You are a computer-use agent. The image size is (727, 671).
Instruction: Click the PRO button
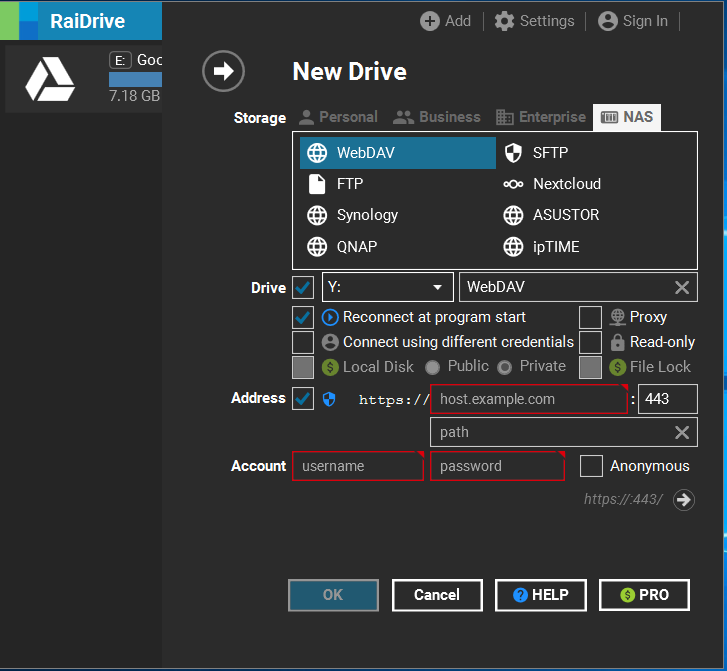(x=644, y=595)
